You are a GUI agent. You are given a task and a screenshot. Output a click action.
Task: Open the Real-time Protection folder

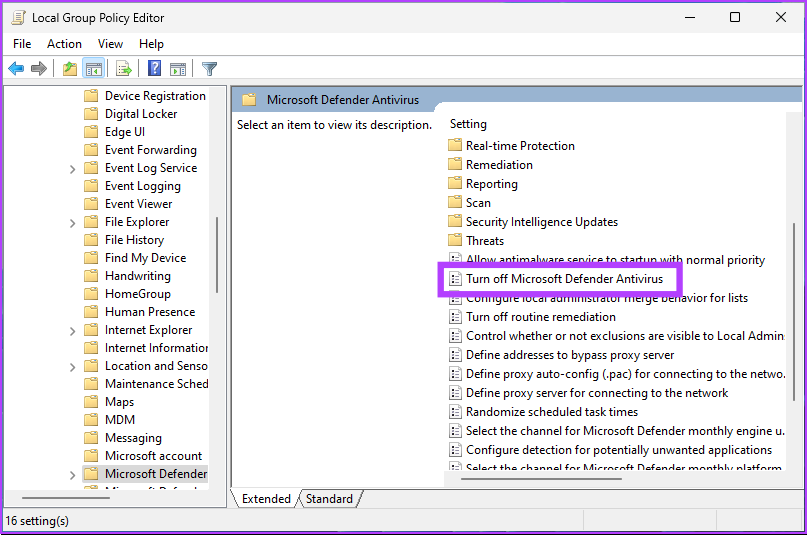tap(519, 146)
